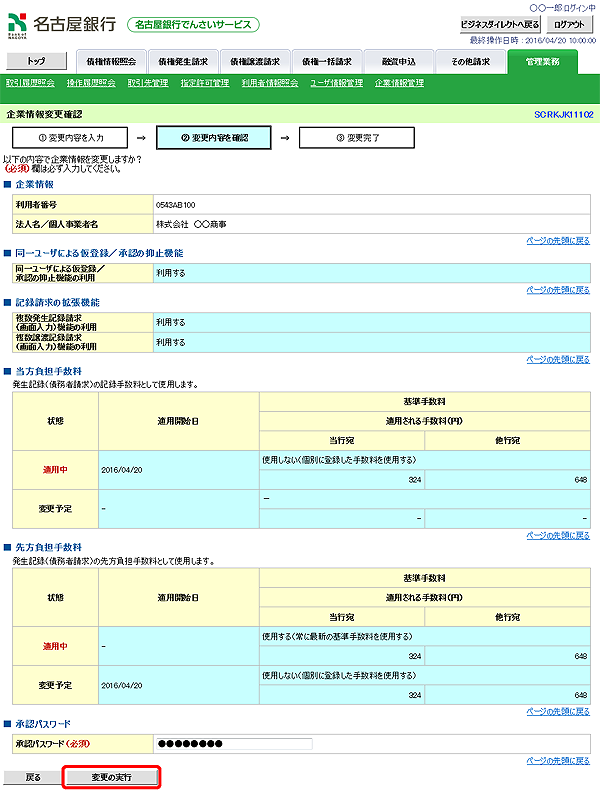This screenshot has height=793, width=600.
Task: Open 企業情報管理 link
Action: click(x=399, y=83)
